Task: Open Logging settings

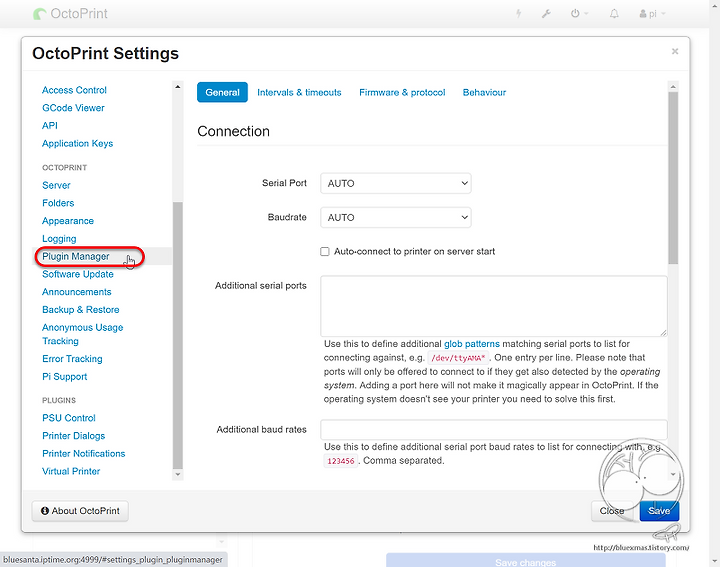Action: 59,239
